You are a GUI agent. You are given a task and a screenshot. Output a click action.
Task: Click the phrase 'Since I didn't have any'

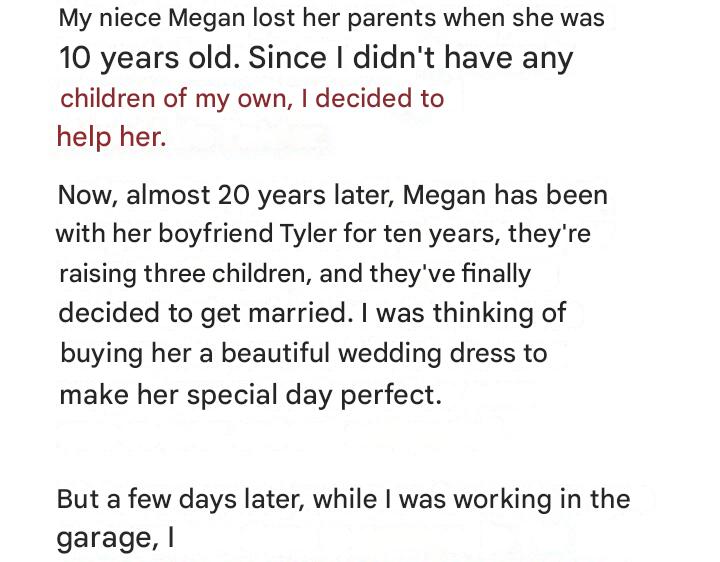point(411,58)
